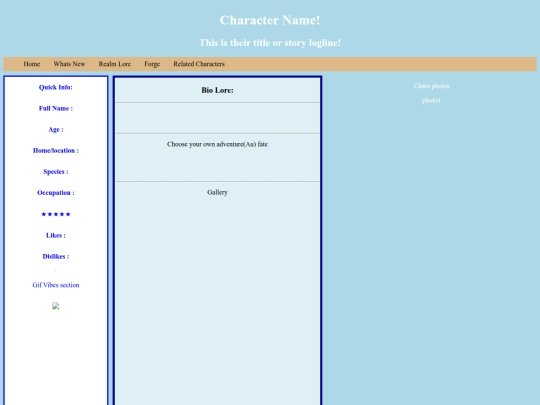Go to the Whats New page

pyautogui.click(x=69, y=64)
